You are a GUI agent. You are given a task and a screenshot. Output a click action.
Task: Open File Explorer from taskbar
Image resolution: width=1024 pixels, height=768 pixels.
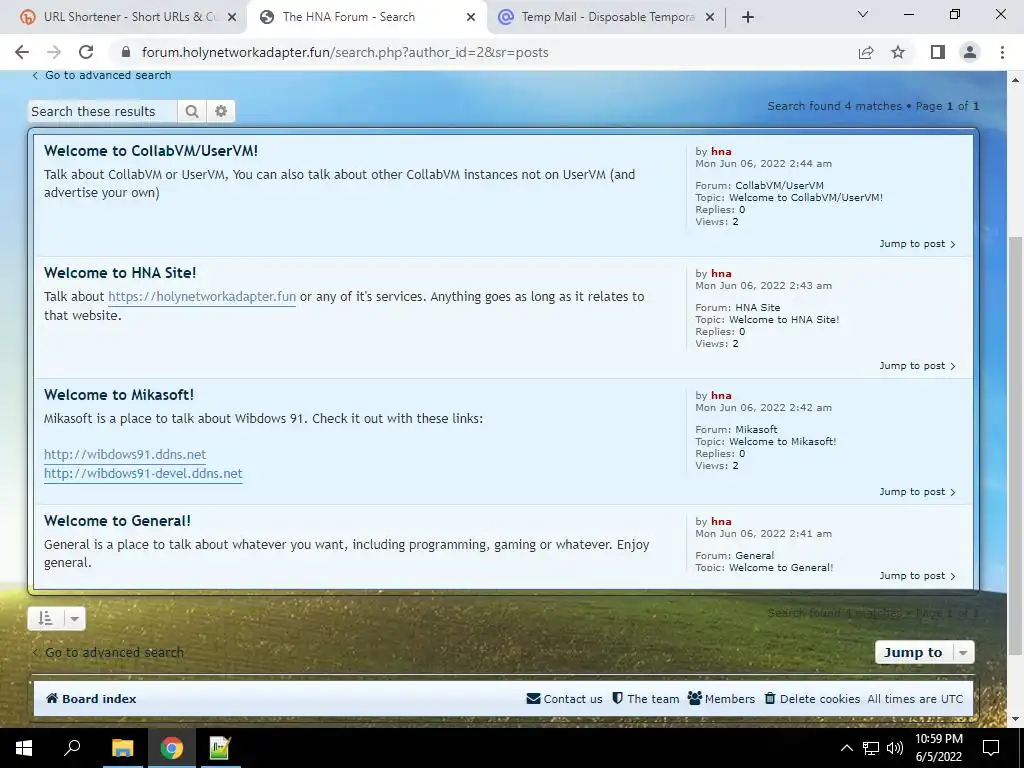tap(122, 748)
